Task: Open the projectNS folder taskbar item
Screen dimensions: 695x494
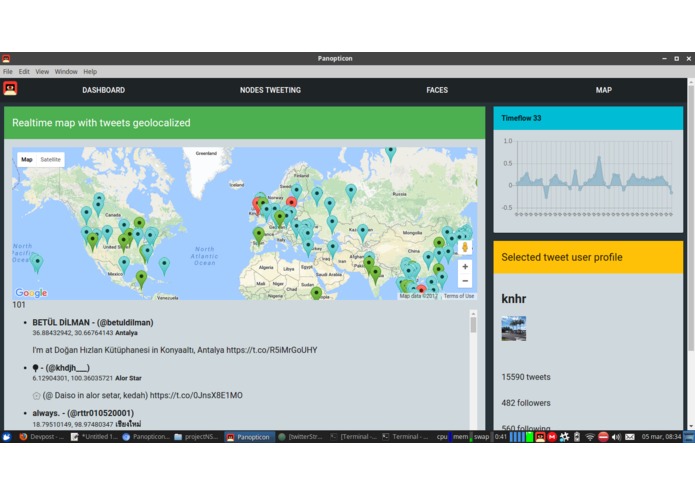Action: pyautogui.click(x=197, y=437)
